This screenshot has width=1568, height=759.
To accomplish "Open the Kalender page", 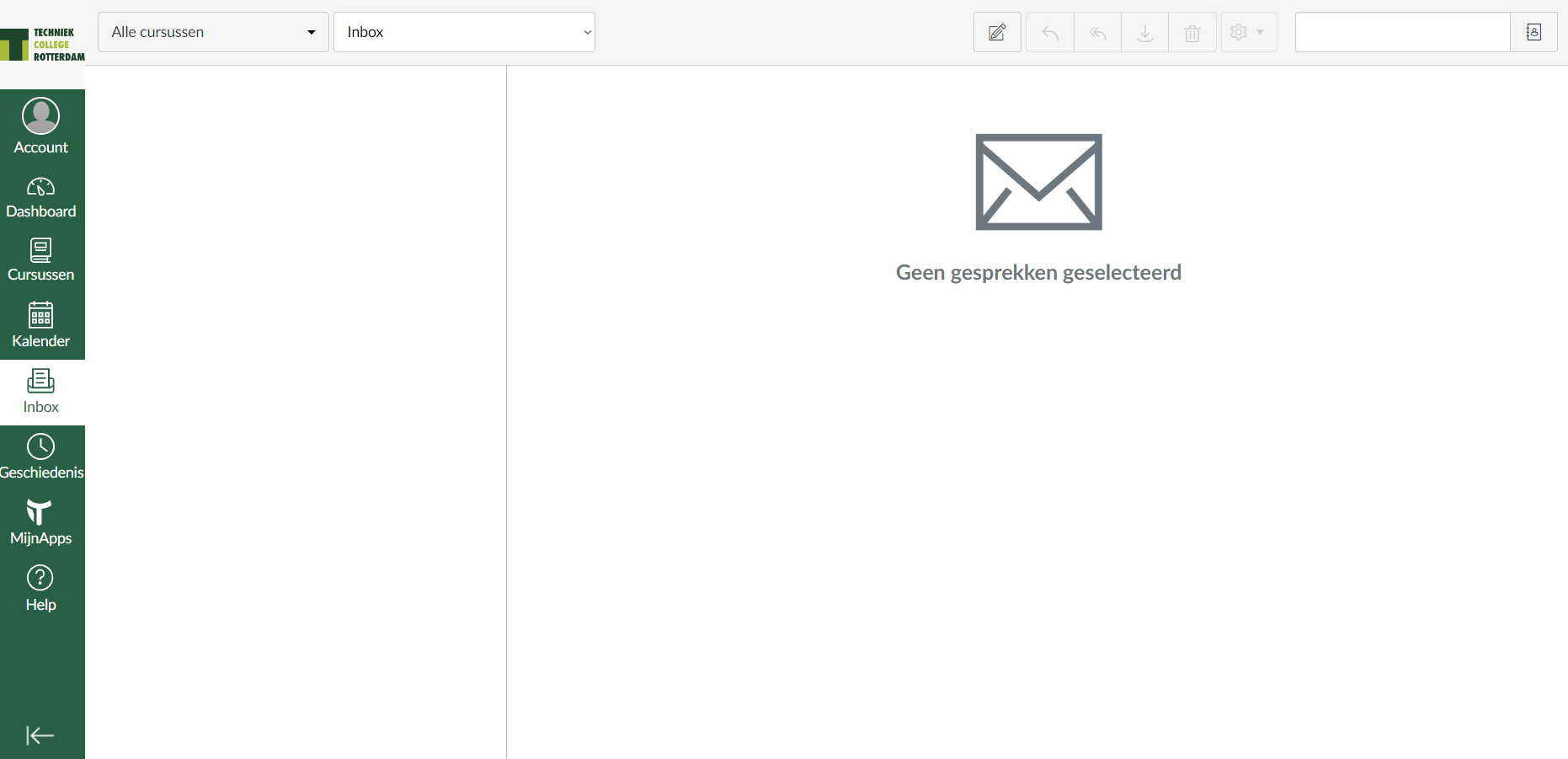I will [x=41, y=325].
